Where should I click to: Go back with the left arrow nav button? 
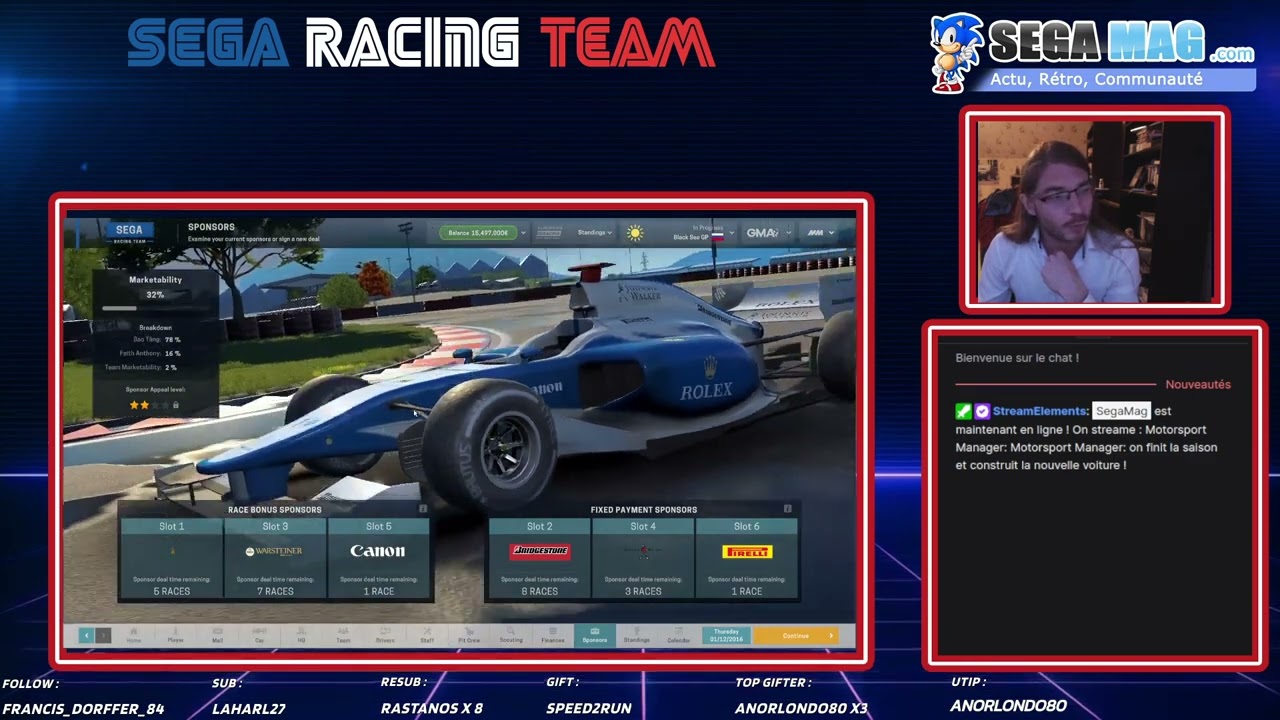pos(86,635)
